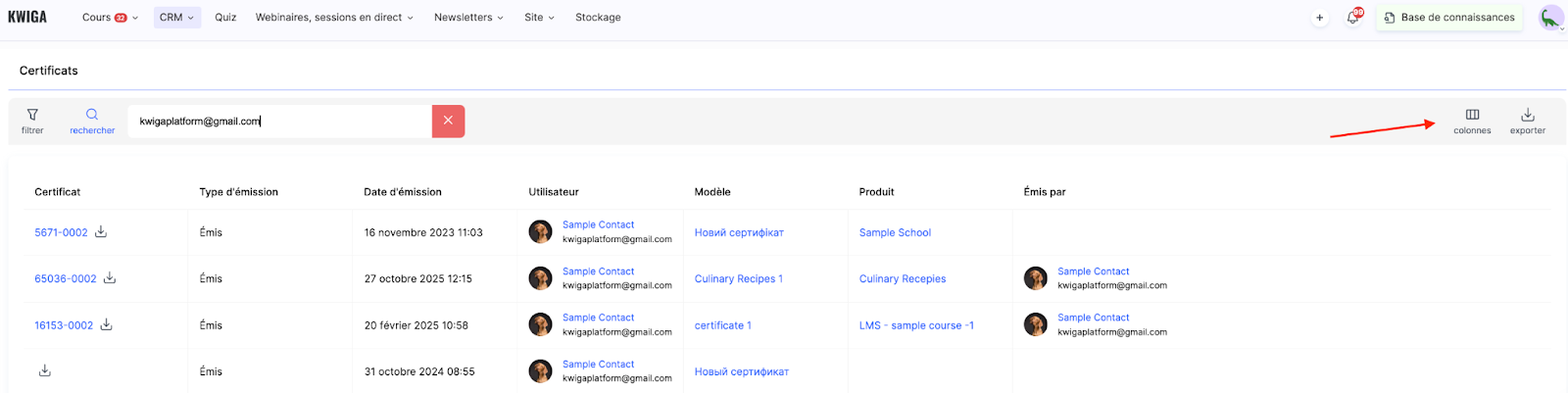1568x393 pixels.
Task: Clear the search with red X button
Action: (448, 121)
